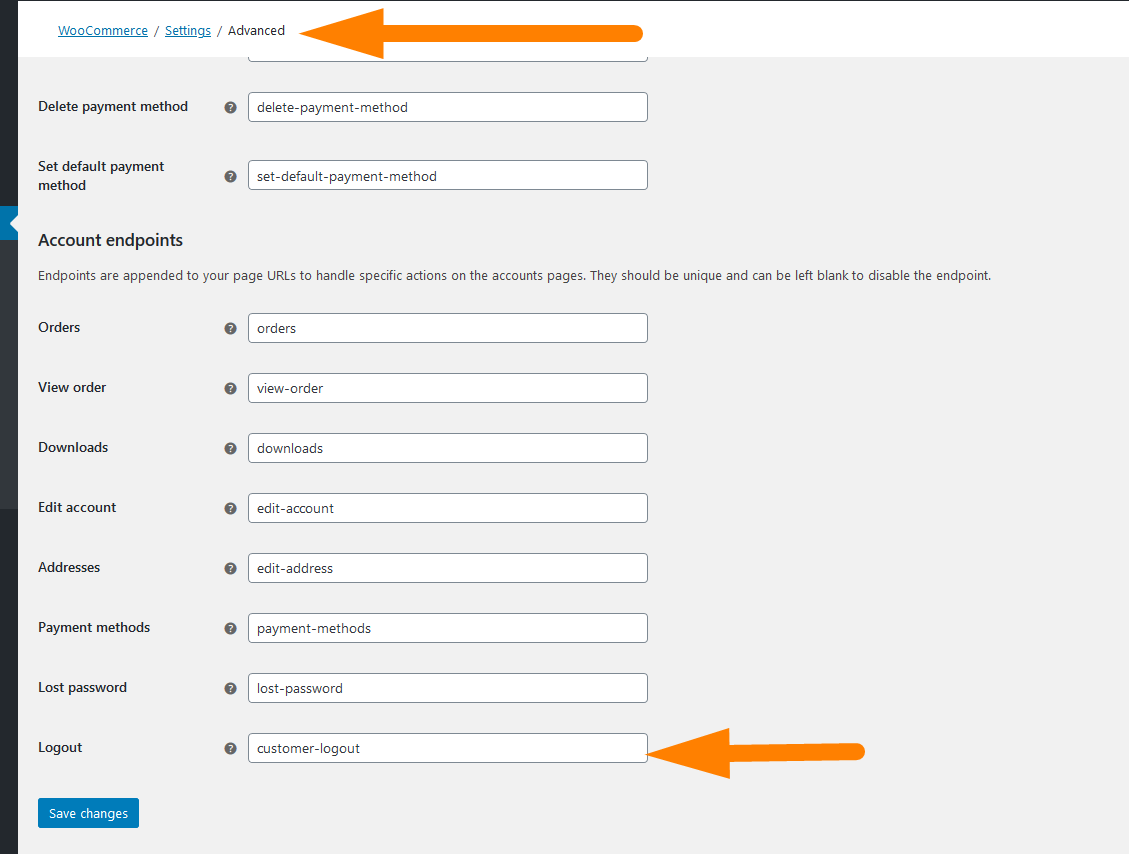Click the Lost password field label
This screenshot has height=854, width=1129.
pyautogui.click(x=82, y=688)
